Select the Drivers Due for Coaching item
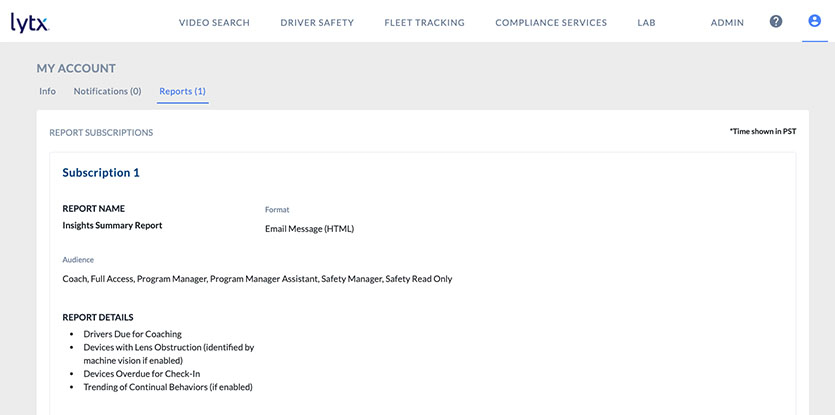Viewport: 835px width, 415px height. pos(132,333)
